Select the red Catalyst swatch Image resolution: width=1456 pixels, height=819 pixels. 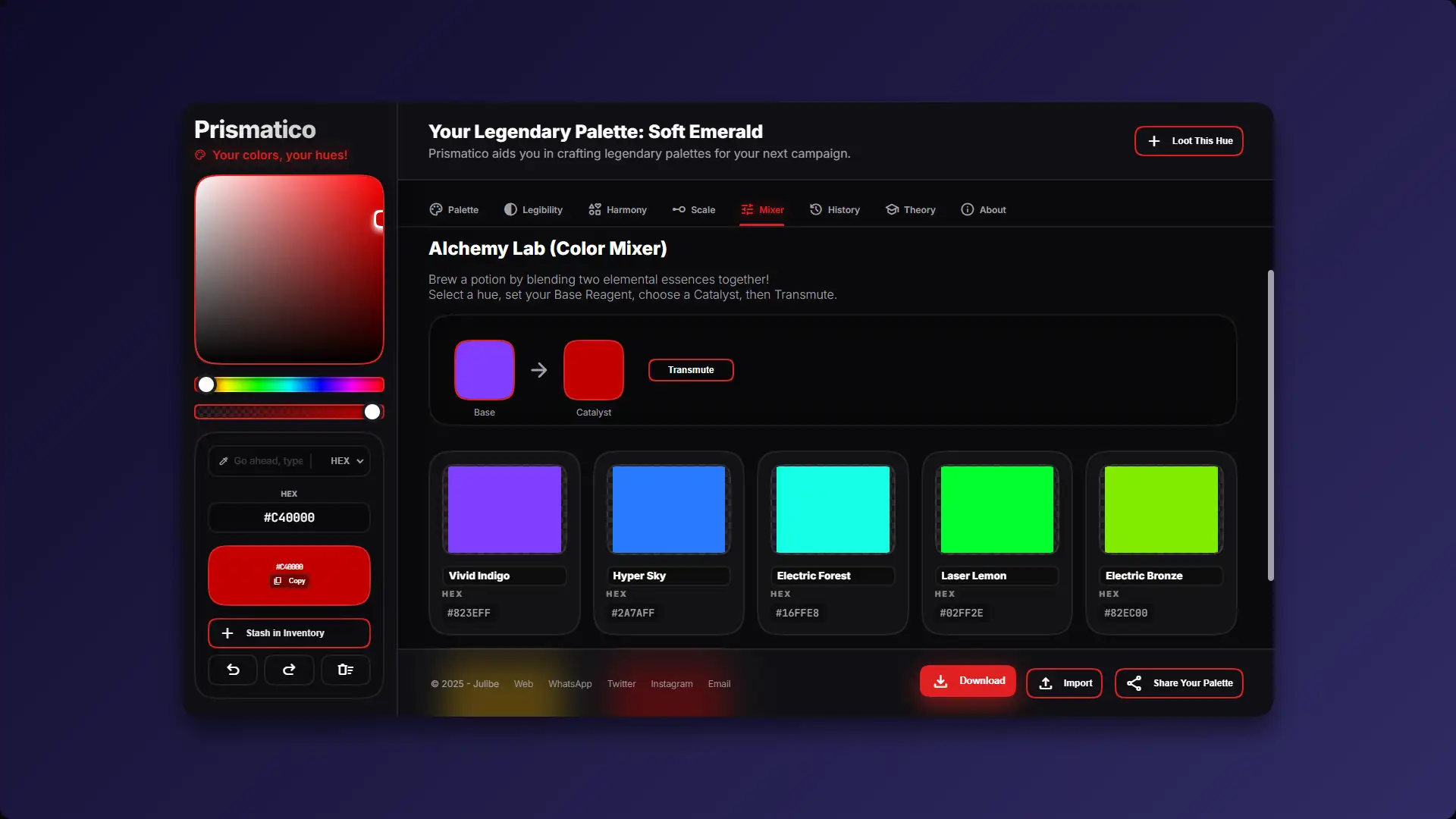tap(593, 370)
